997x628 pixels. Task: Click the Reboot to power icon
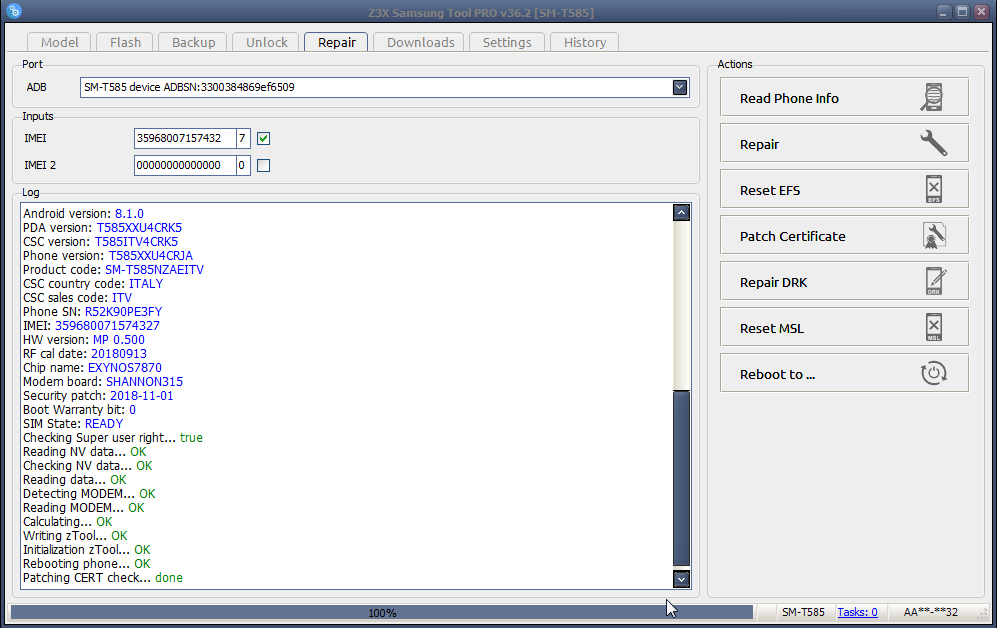pos(933,373)
